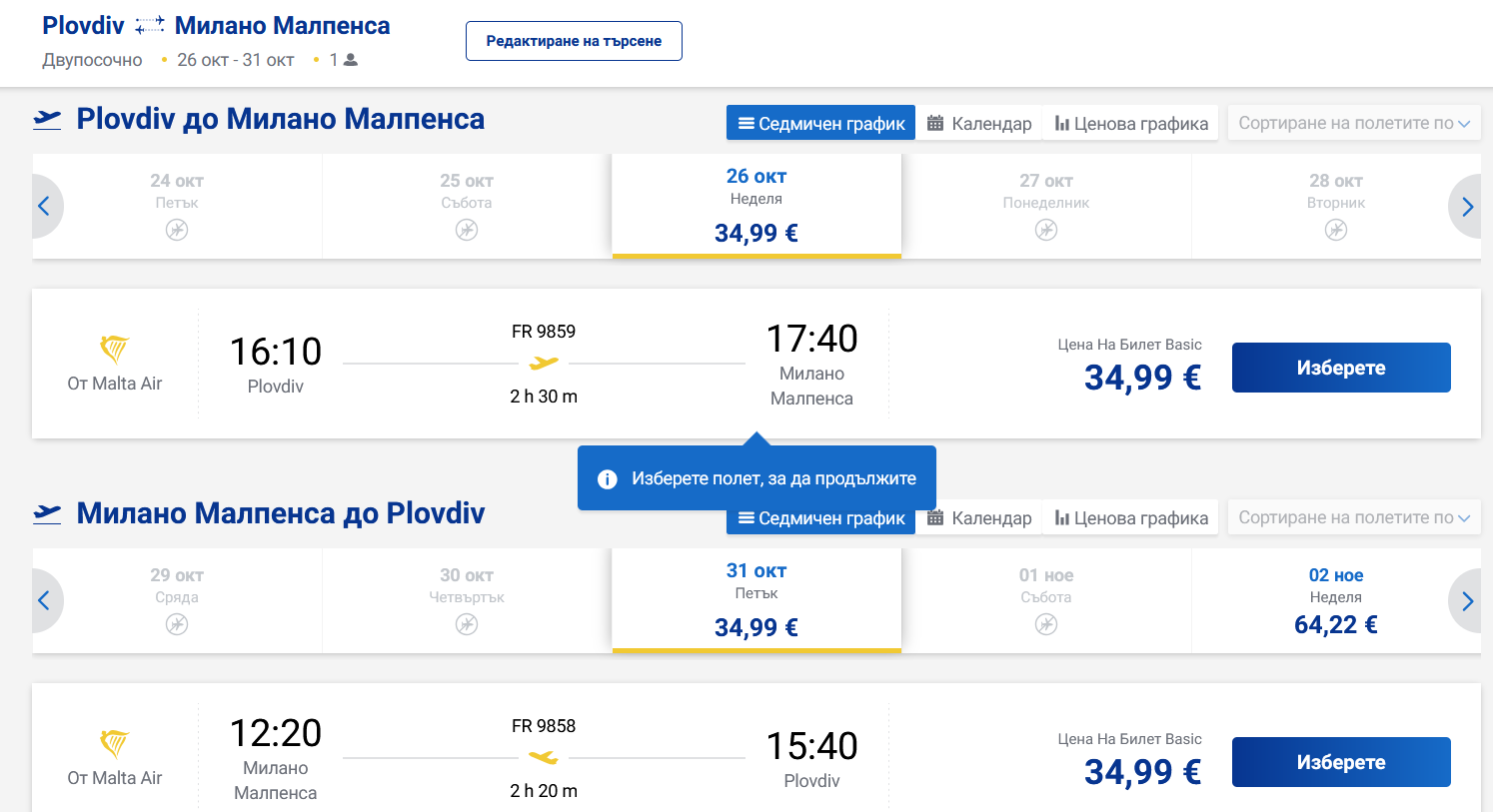
Task: Click the round-trip arrows icon in header
Action: [150, 26]
